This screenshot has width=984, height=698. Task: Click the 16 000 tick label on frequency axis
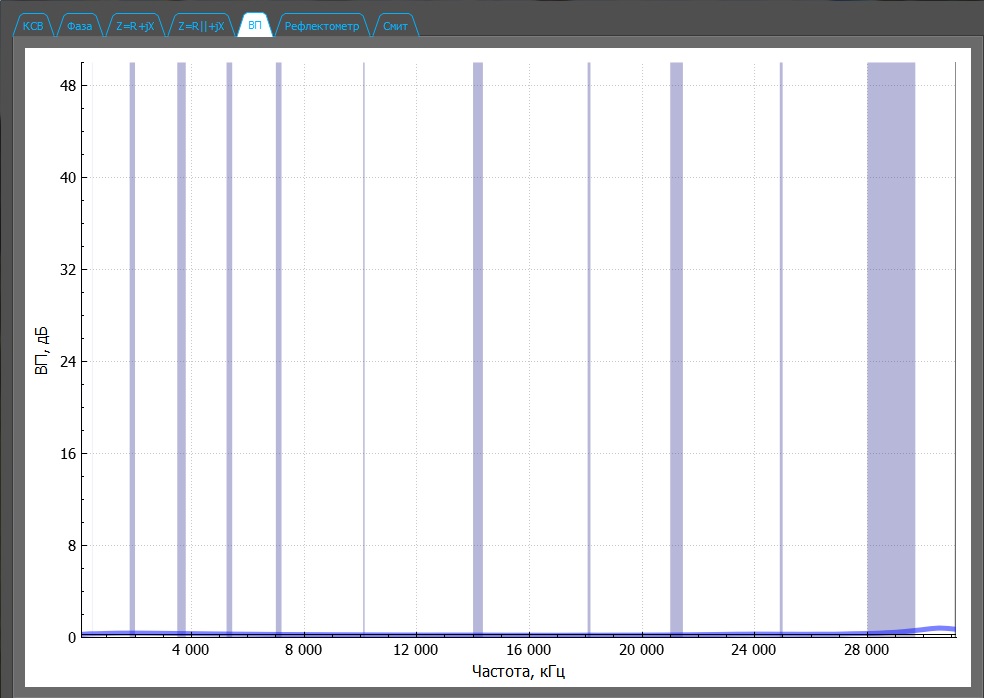pyautogui.click(x=526, y=650)
